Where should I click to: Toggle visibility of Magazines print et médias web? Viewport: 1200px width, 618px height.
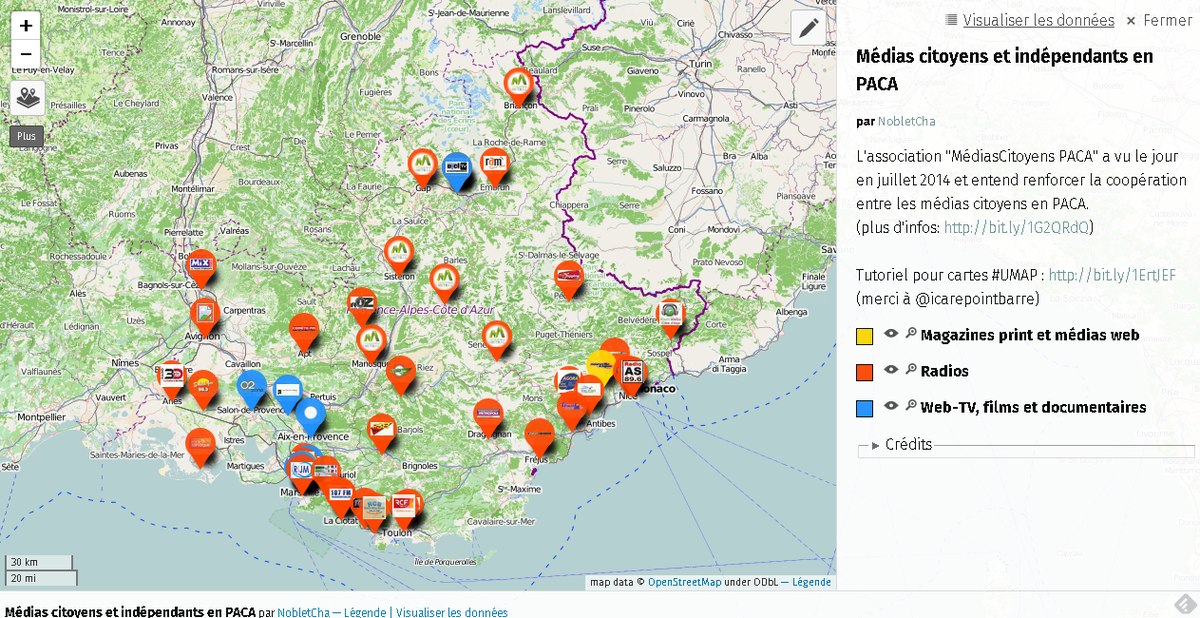point(892,334)
